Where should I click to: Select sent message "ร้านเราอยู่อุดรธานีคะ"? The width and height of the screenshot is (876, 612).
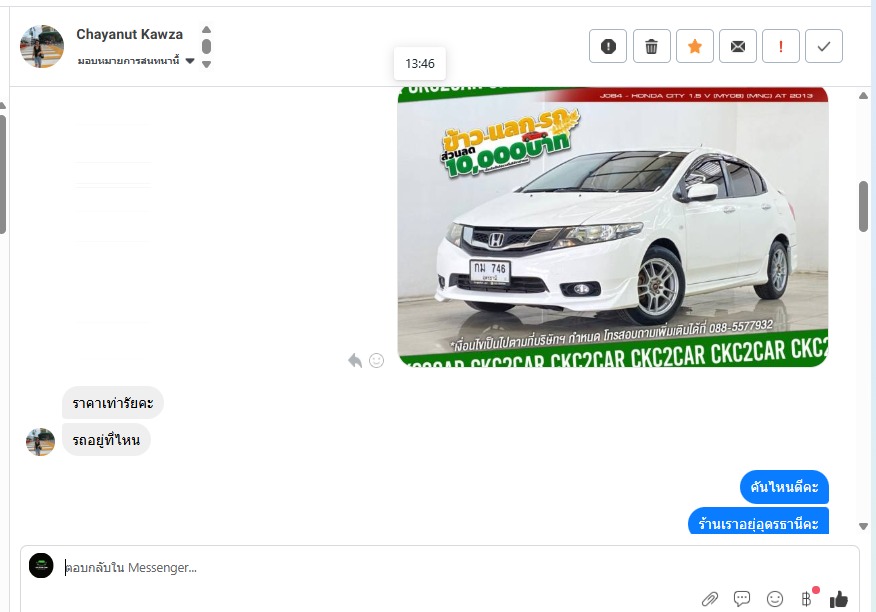coord(758,521)
